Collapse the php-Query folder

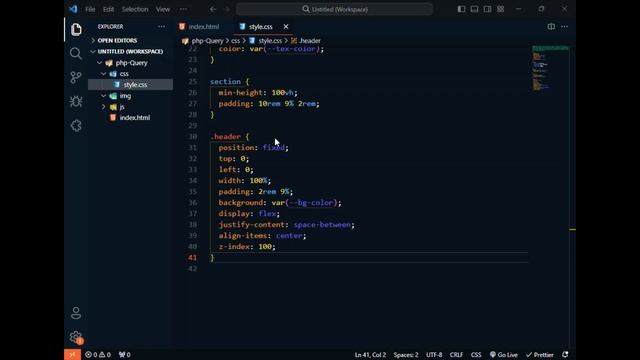(131, 63)
